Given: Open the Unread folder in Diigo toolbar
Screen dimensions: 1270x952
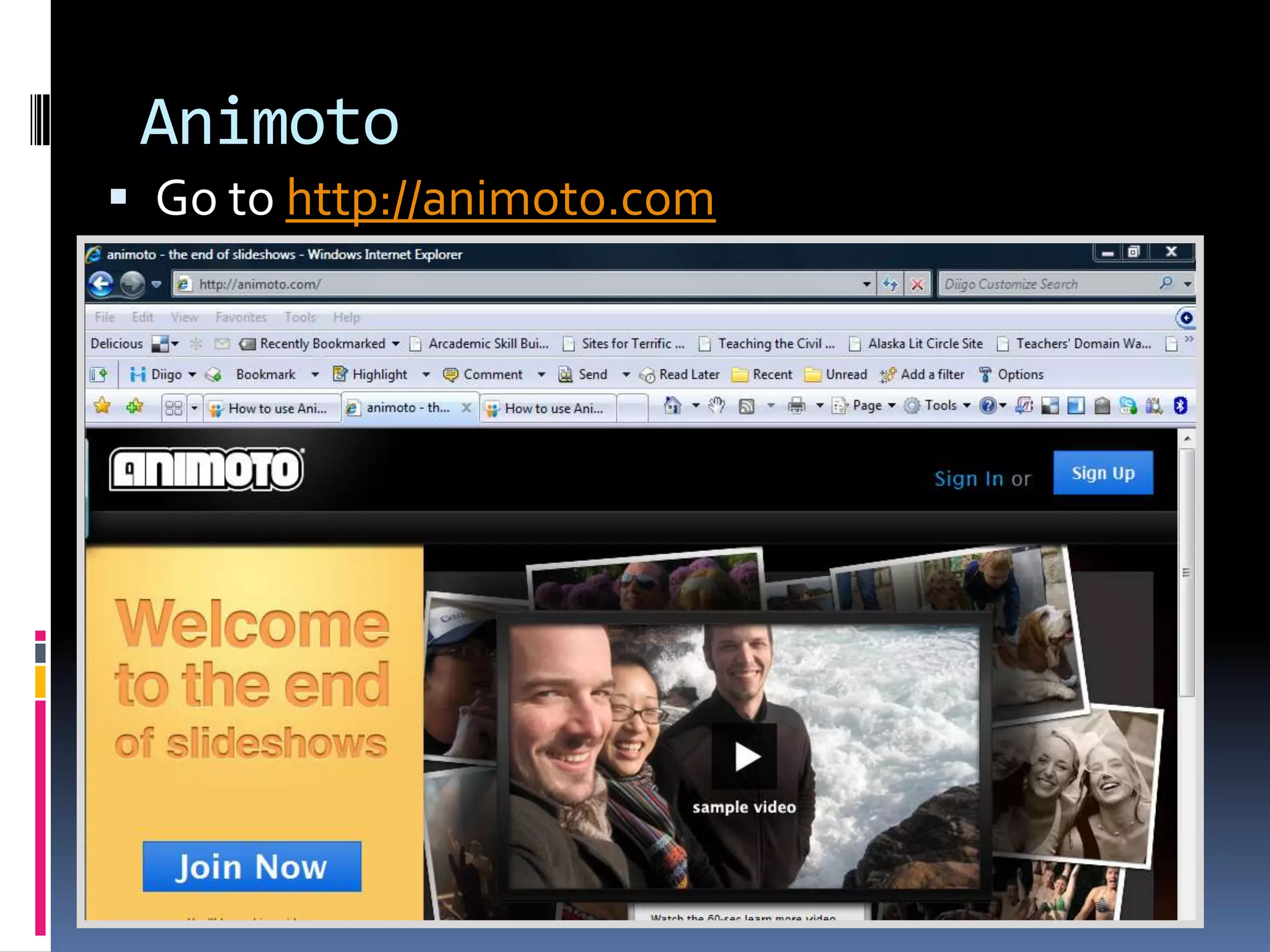Looking at the screenshot, I should 836,374.
